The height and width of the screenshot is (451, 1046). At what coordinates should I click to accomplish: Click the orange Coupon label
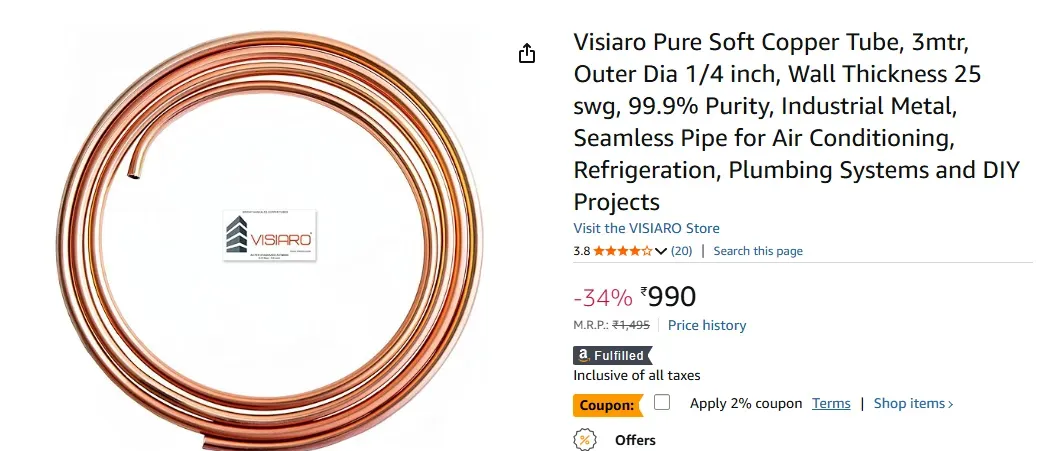coord(607,405)
